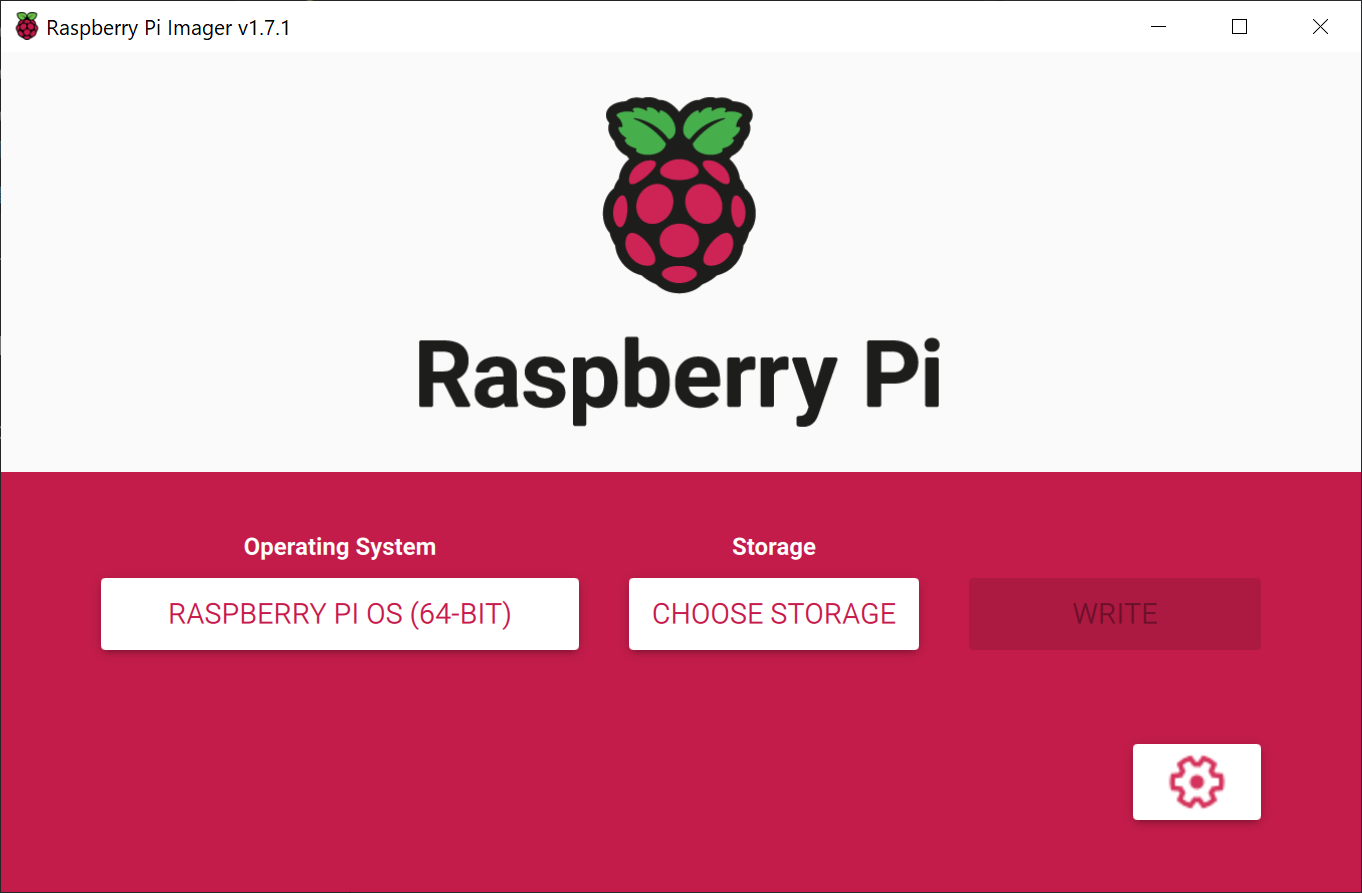
Task: Click the large raspberry logo graphic
Action: 679,195
